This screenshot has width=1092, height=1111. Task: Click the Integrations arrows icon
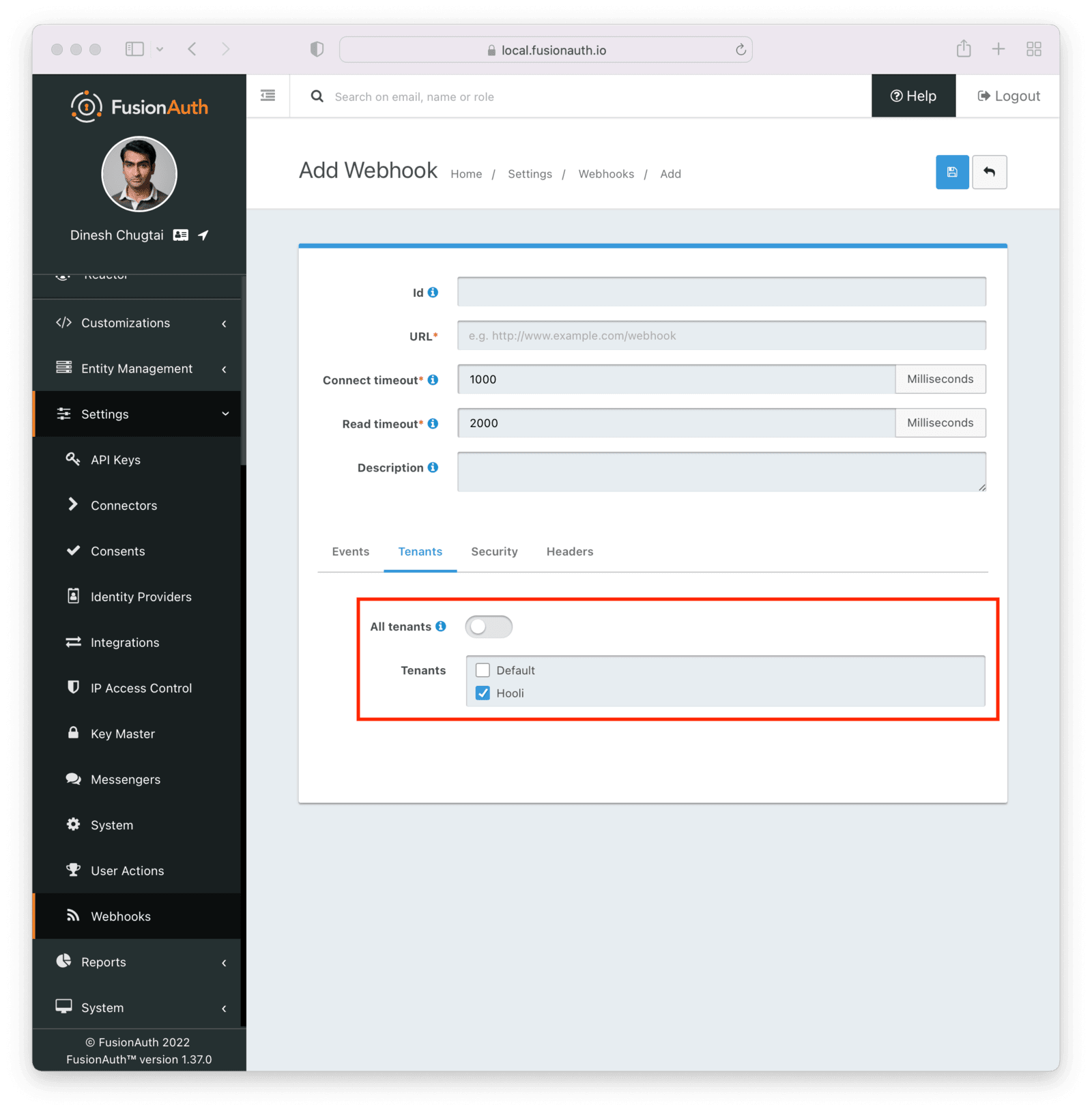73,641
